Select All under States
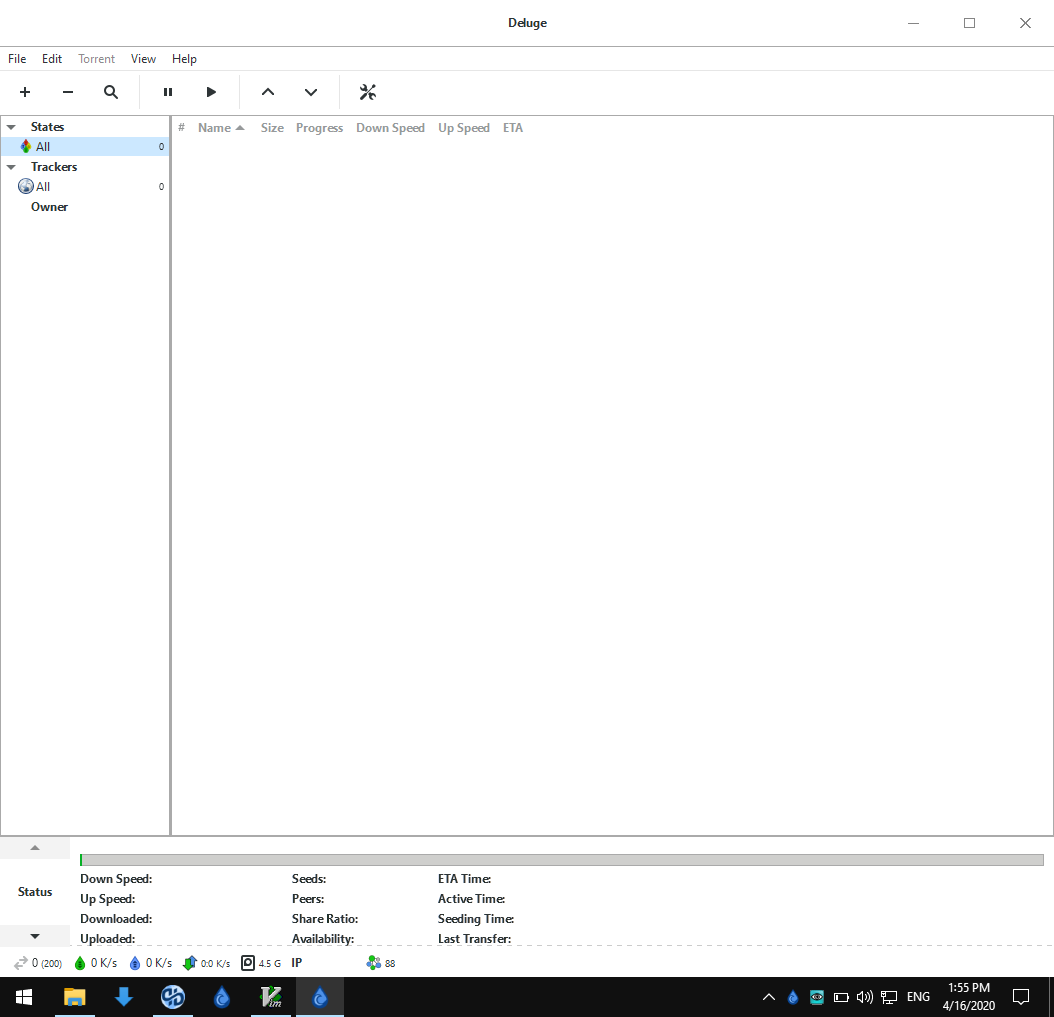Viewport: 1054px width, 1017px height. pyautogui.click(x=85, y=147)
